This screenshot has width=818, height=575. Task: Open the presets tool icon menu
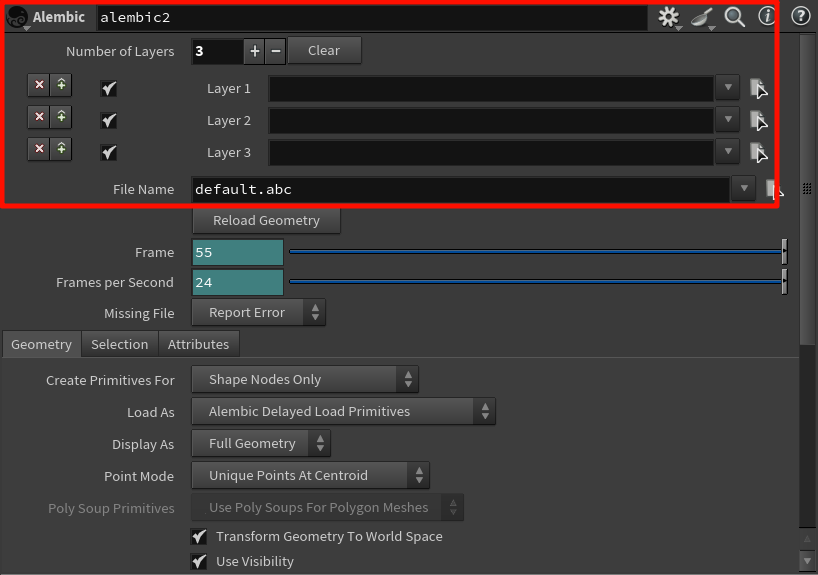702,18
